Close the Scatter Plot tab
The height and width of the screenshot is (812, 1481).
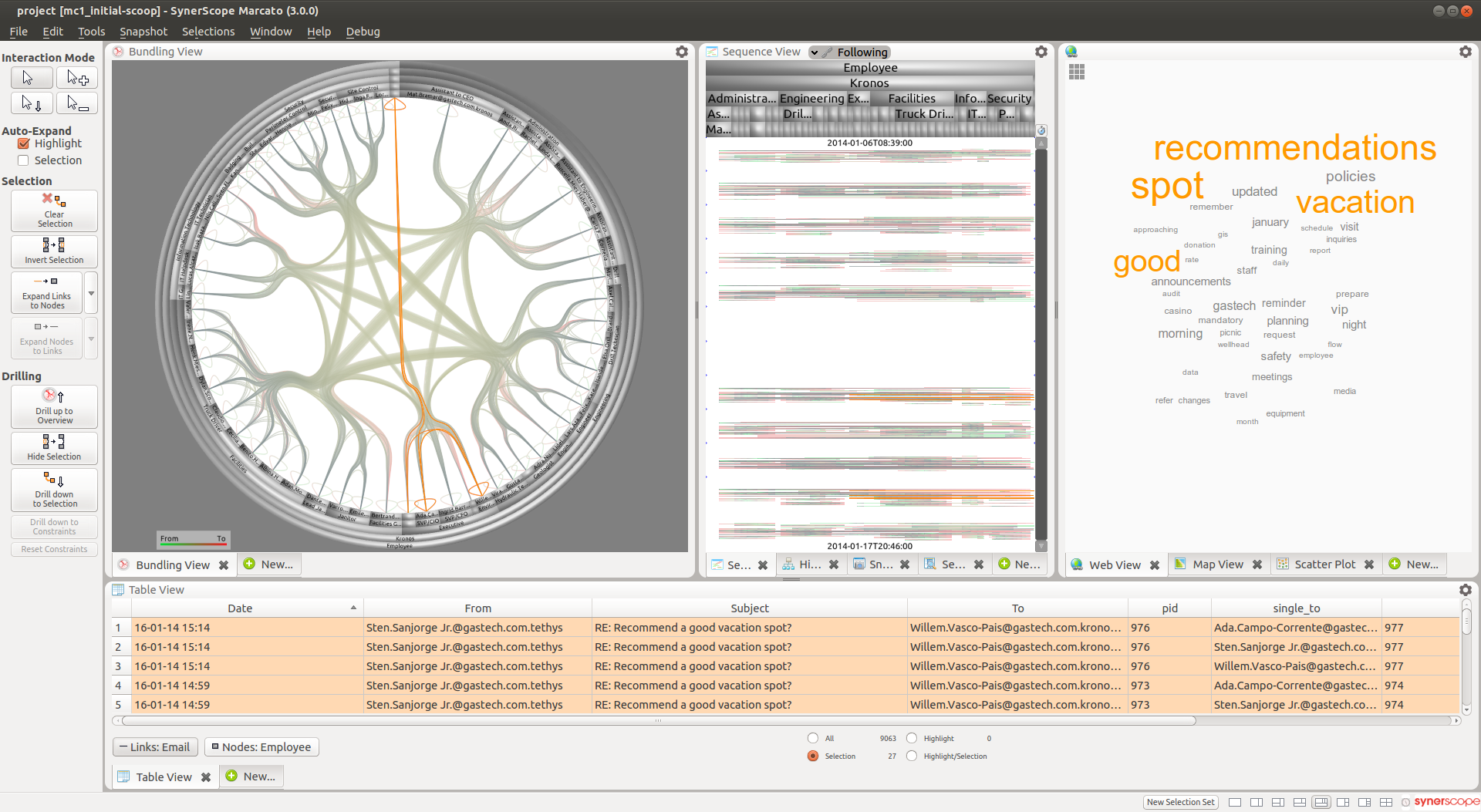tap(1369, 564)
